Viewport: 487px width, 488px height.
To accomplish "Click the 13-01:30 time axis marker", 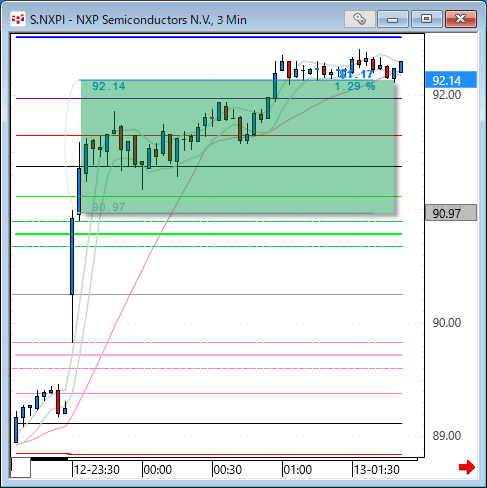I will [376, 470].
